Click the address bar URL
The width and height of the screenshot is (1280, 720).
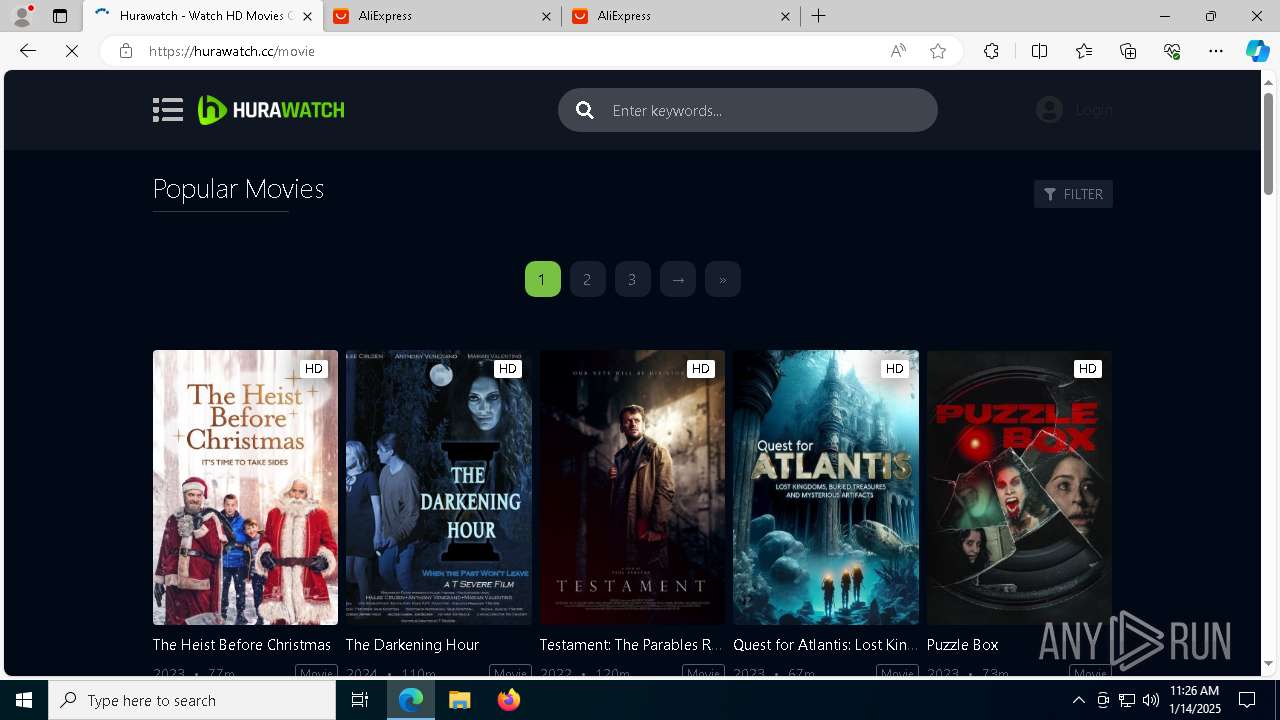pos(232,51)
